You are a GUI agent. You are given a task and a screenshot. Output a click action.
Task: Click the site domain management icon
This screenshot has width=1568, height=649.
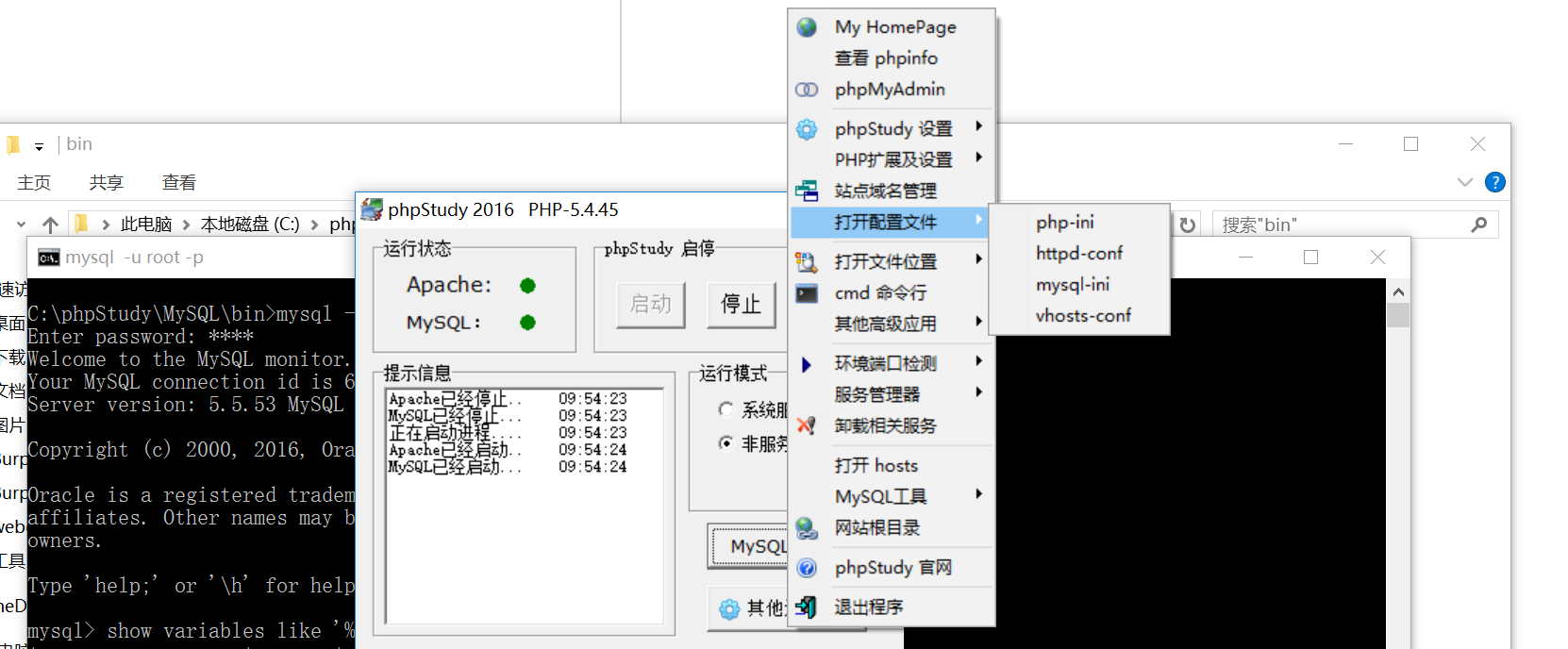(x=807, y=191)
